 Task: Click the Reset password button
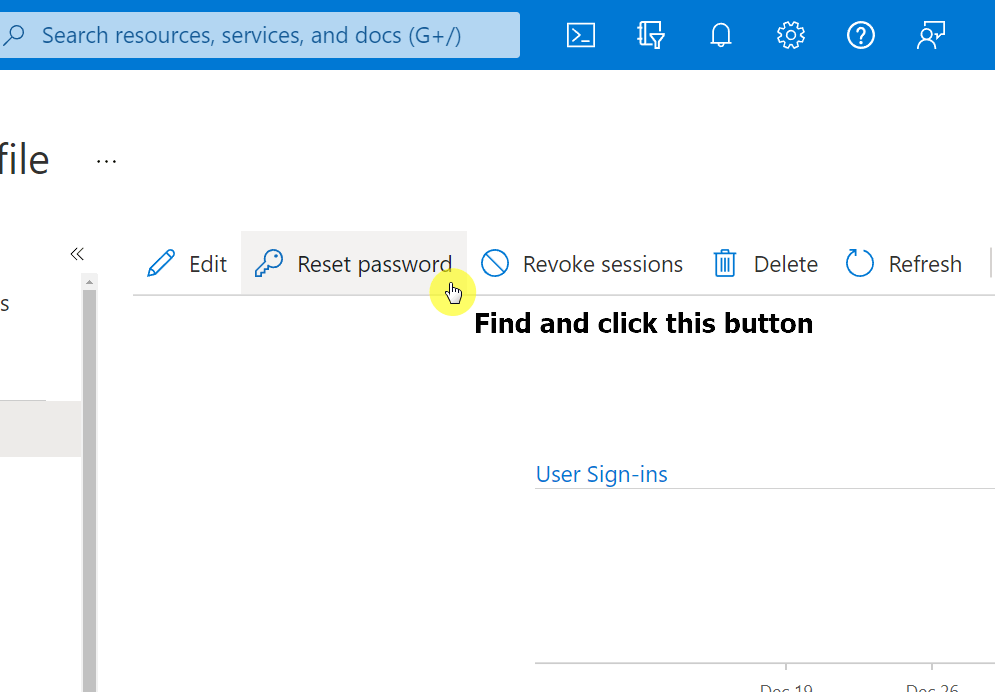click(353, 263)
